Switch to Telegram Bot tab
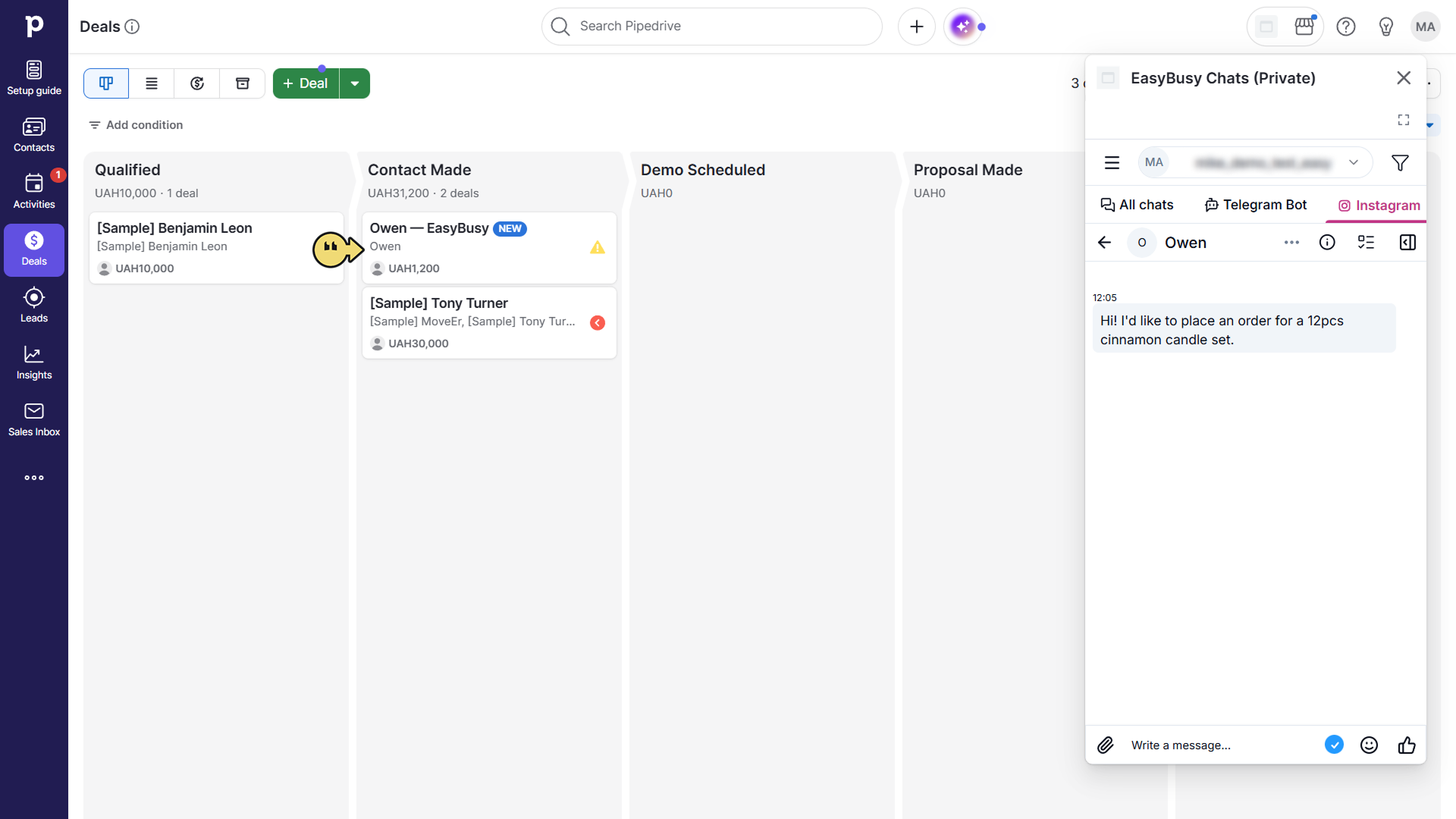This screenshot has height=819, width=1456. click(1256, 205)
